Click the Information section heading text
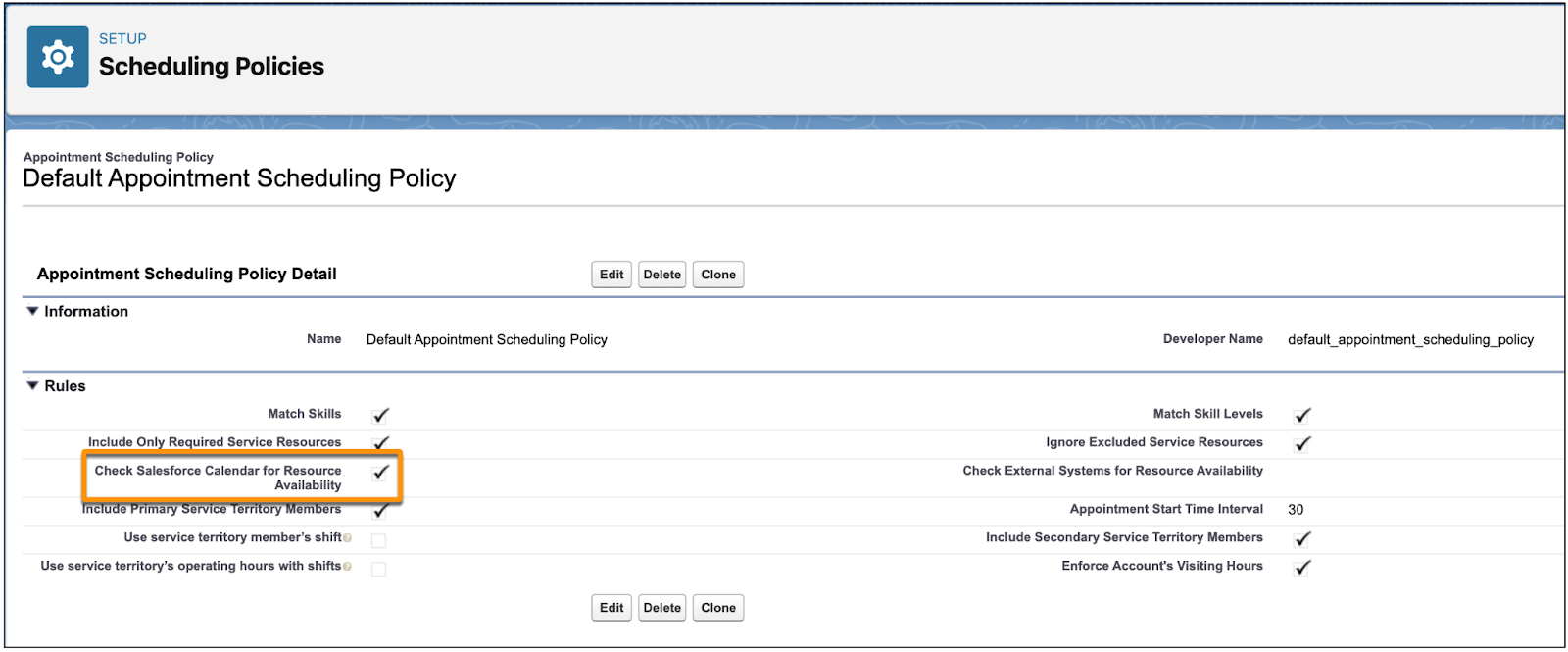The width and height of the screenshot is (1568, 652). pos(86,312)
